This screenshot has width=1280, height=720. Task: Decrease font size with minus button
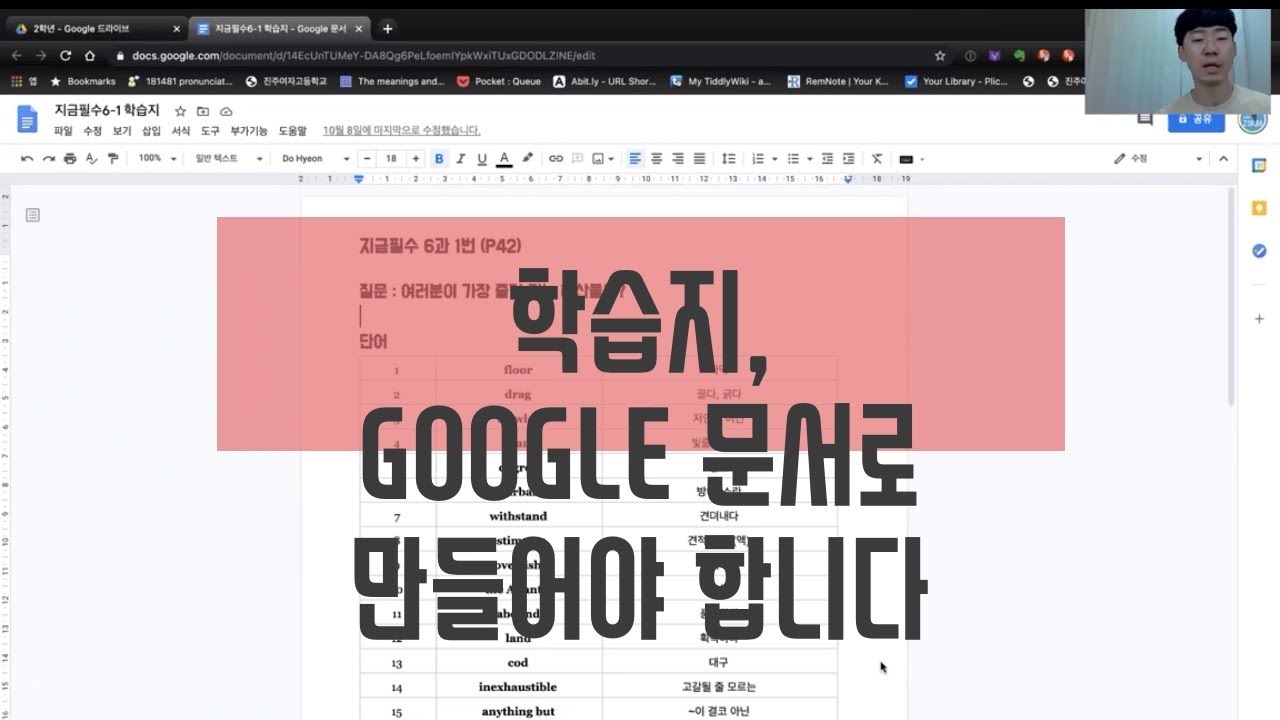367,158
